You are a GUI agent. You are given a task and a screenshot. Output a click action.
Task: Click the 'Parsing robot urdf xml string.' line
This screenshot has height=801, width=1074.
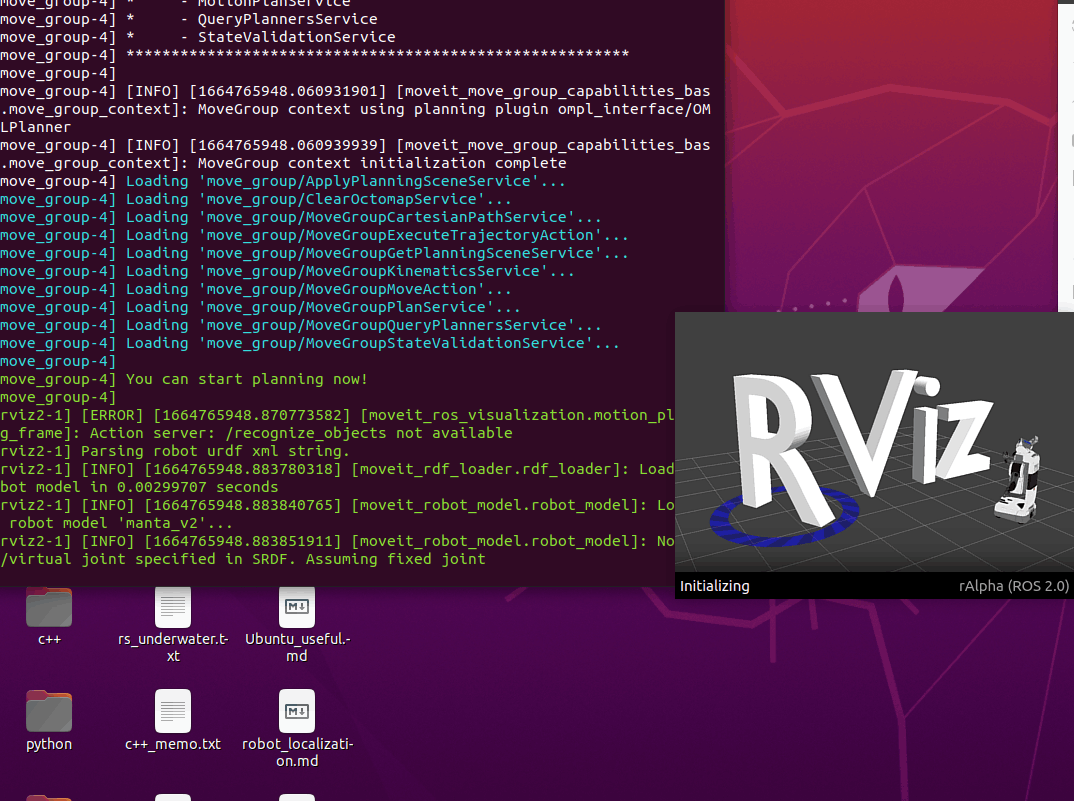point(175,451)
